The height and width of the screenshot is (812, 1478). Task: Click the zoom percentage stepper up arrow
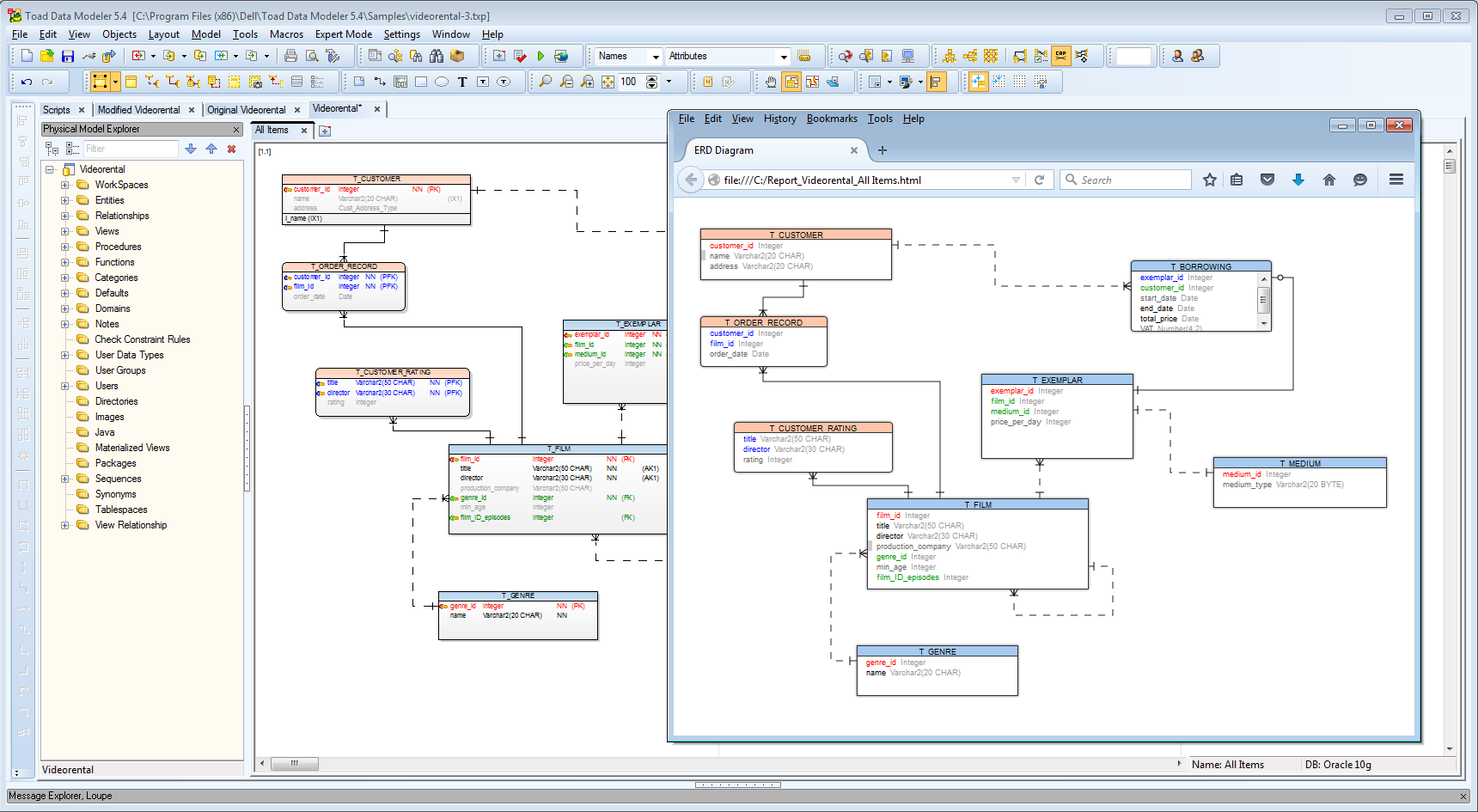[651, 78]
